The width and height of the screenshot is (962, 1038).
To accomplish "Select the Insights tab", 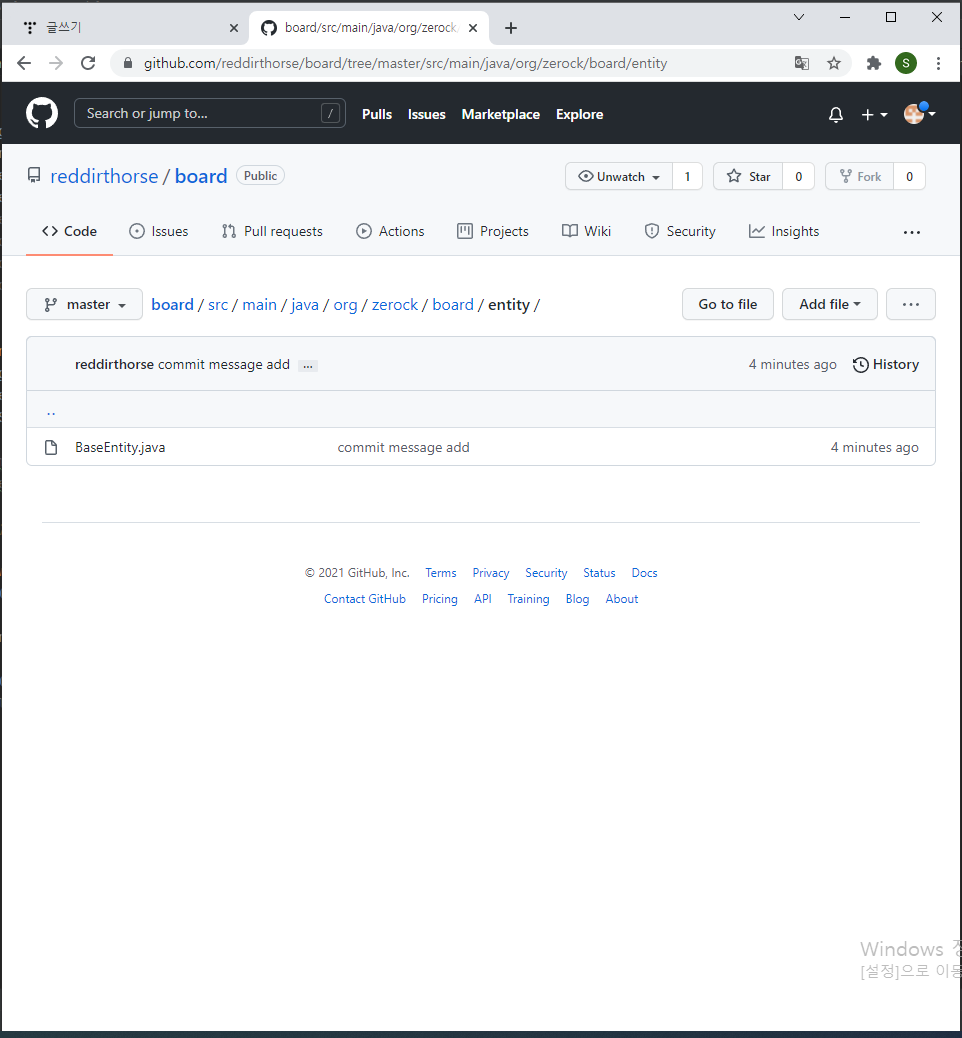I will (x=784, y=231).
